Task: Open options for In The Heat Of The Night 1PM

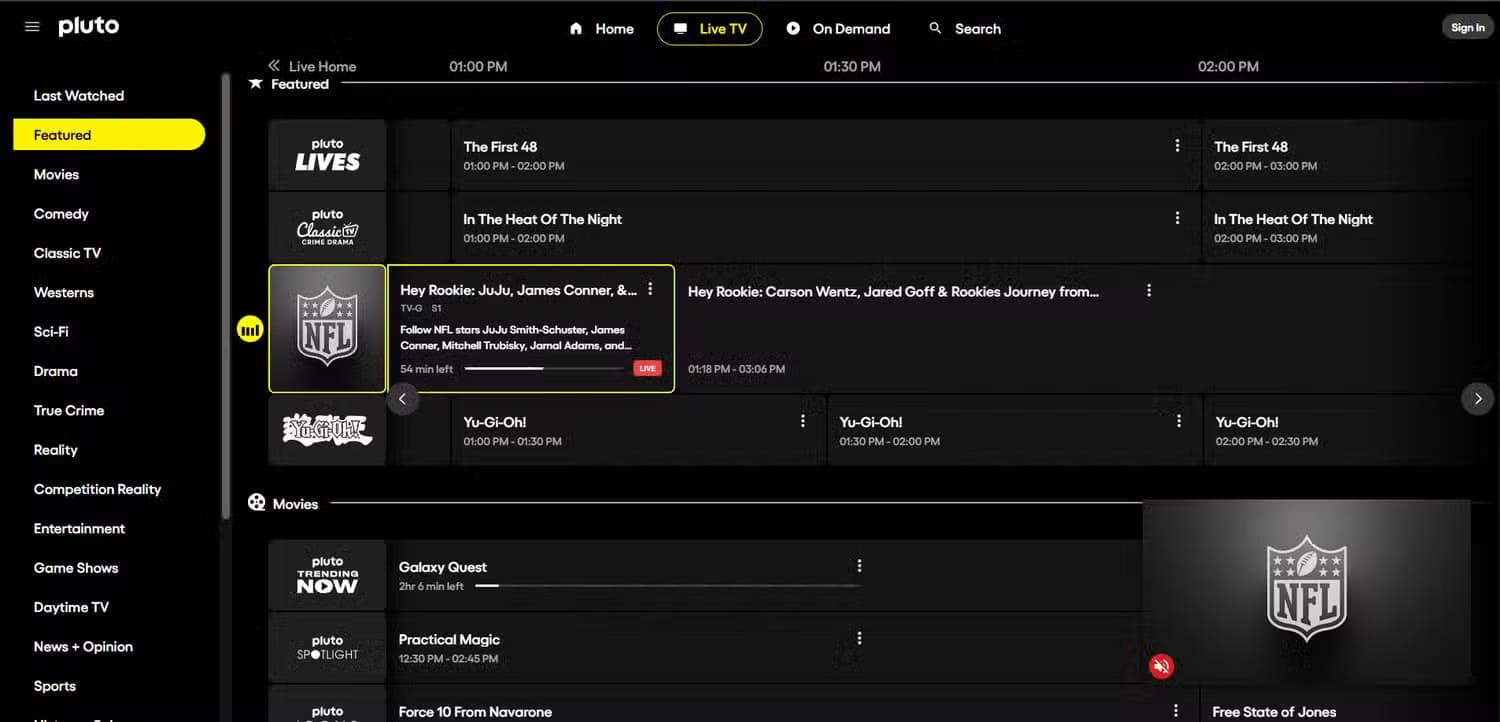Action: point(1177,218)
